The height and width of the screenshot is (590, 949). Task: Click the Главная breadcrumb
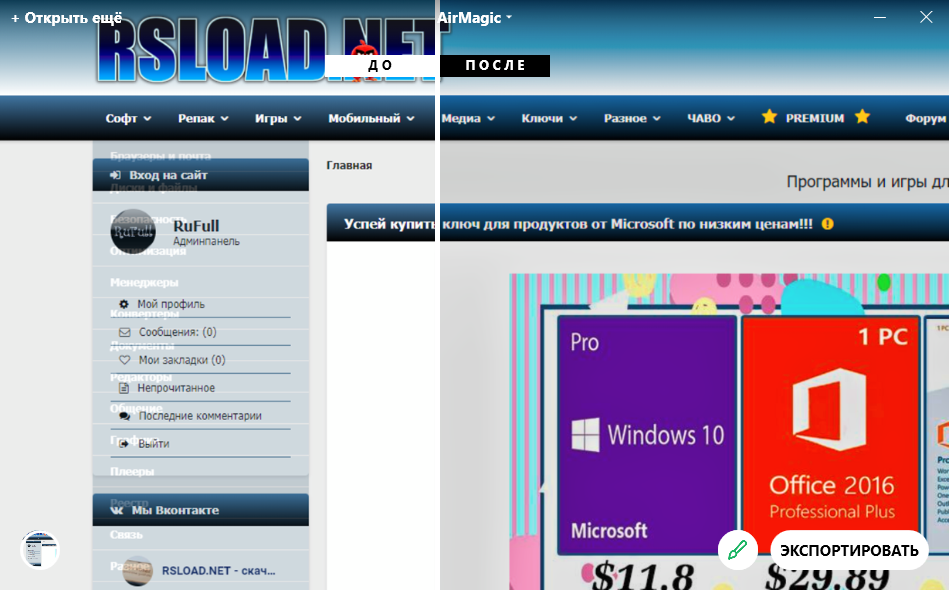click(349, 165)
